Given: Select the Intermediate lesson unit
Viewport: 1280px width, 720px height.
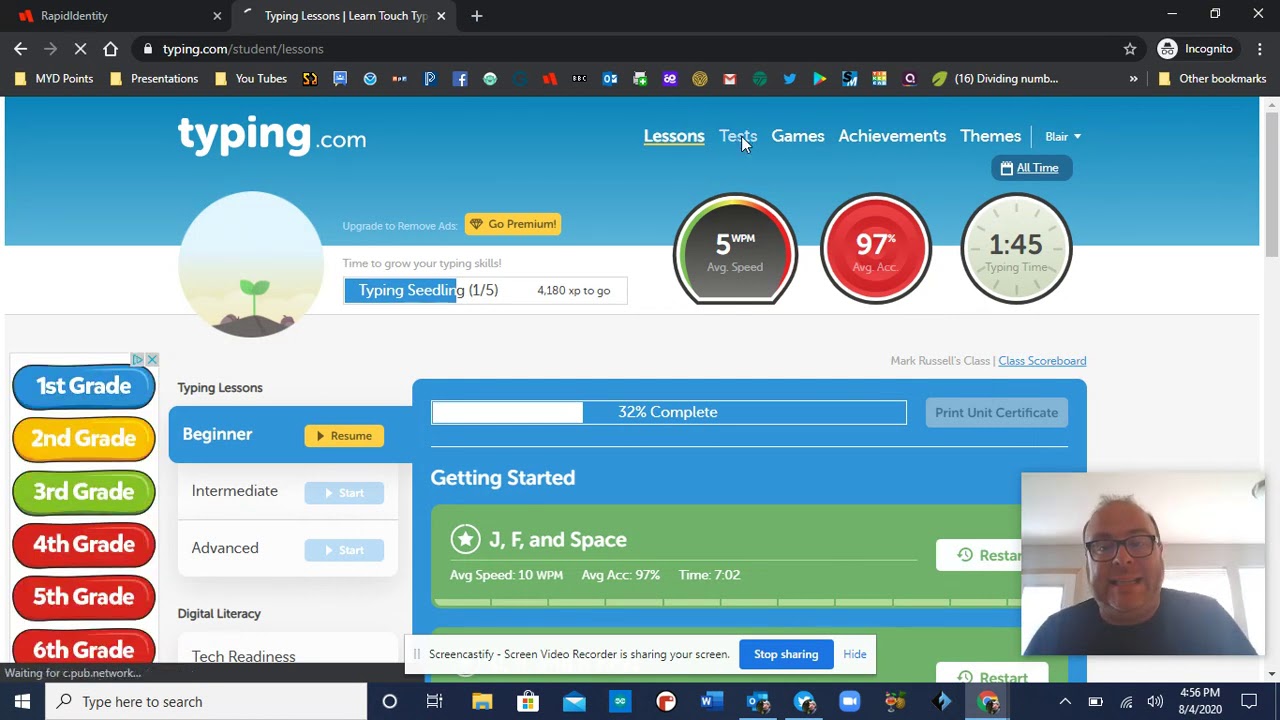Looking at the screenshot, I should [235, 491].
